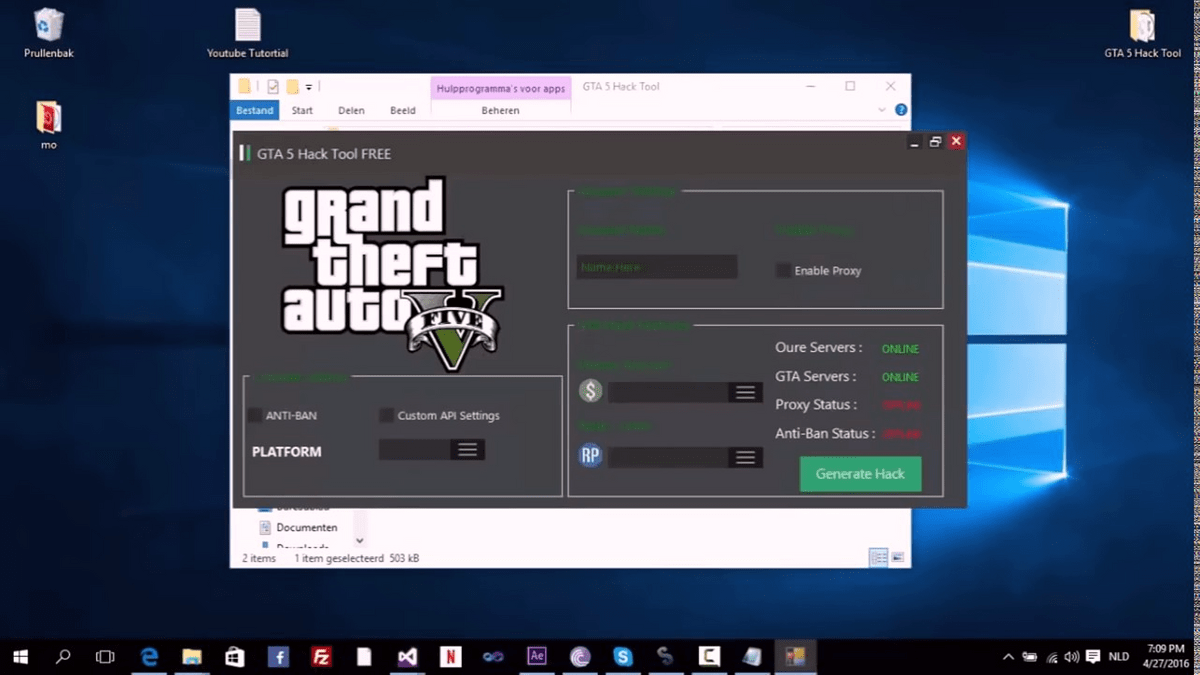Screen dimensions: 1200x675
Task: Click the network Wi-Fi tray icon
Action: tap(1051, 657)
